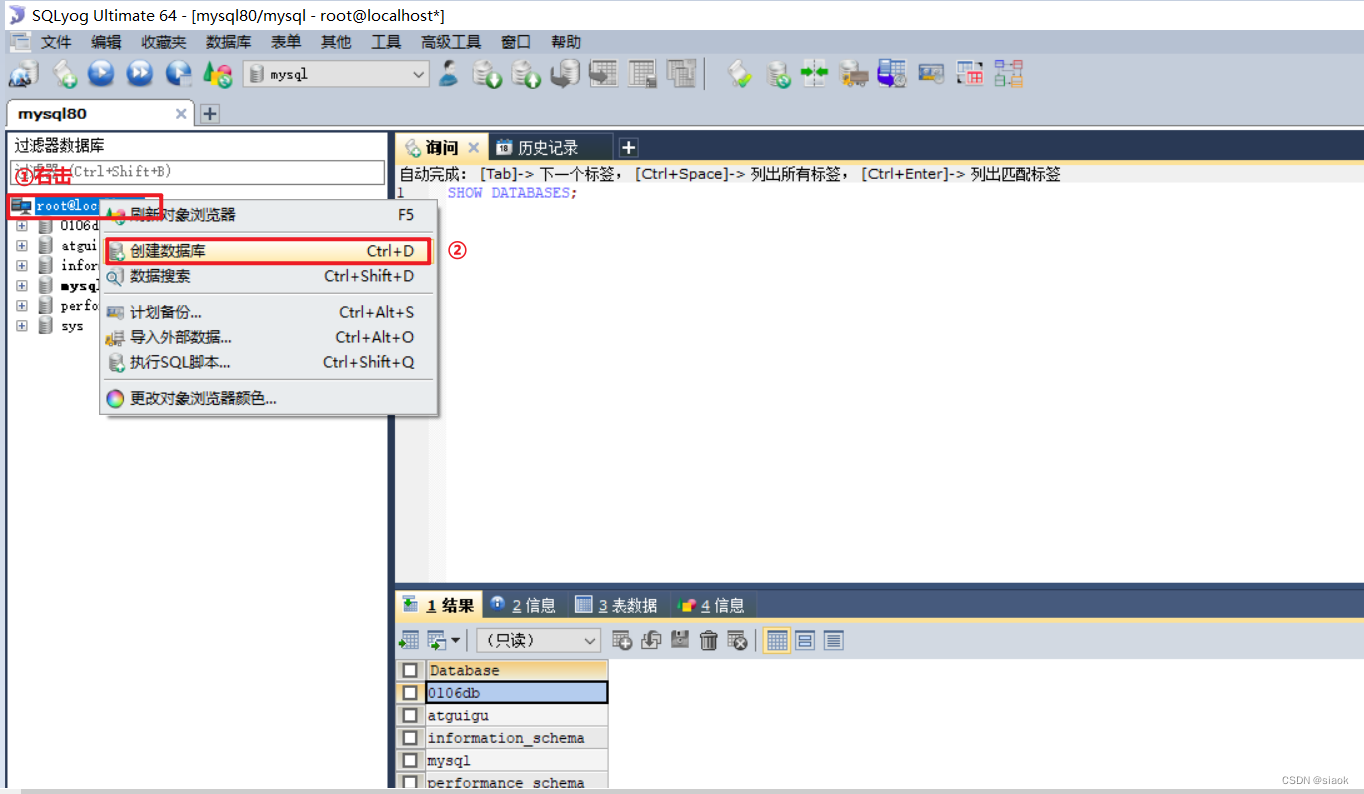Select the sys database in tree
This screenshot has height=794, width=1364.
72,326
